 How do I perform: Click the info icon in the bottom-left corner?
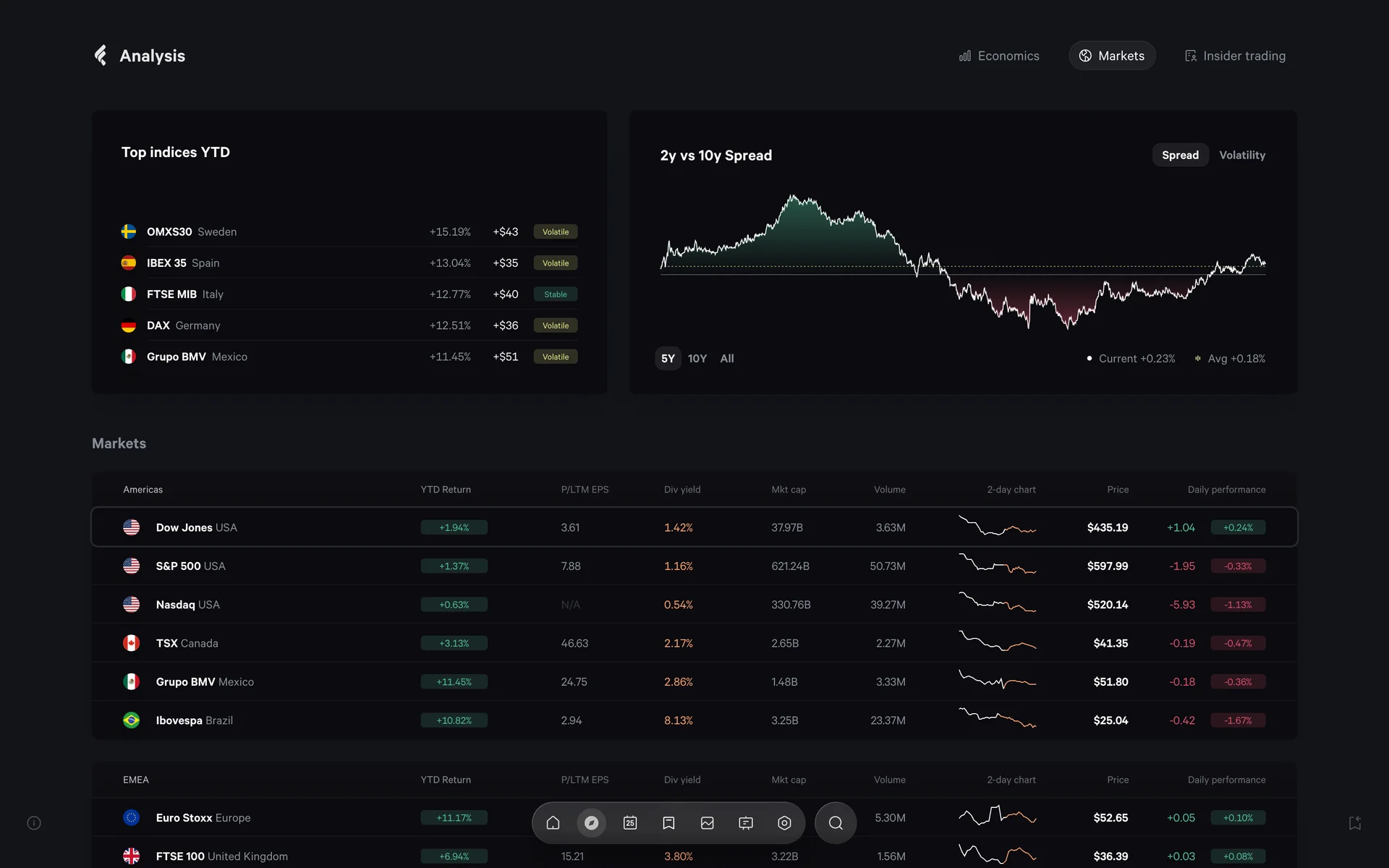coord(34,823)
